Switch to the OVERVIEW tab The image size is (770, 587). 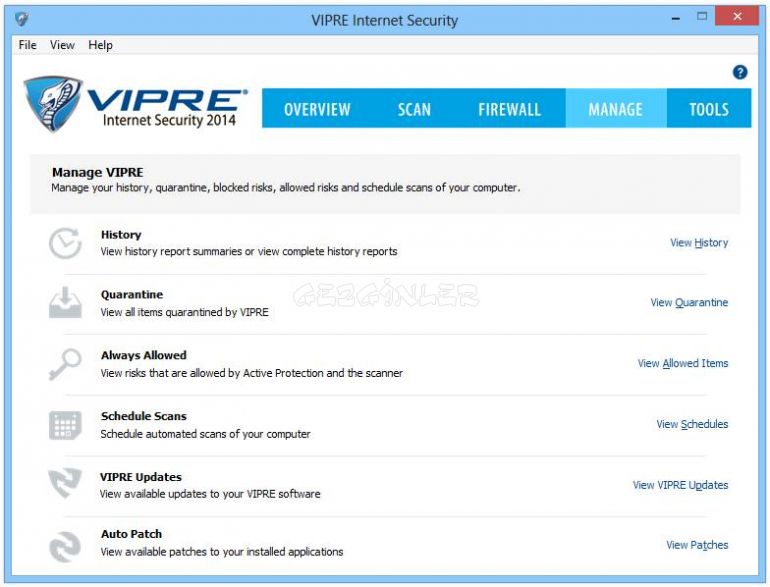pos(317,109)
